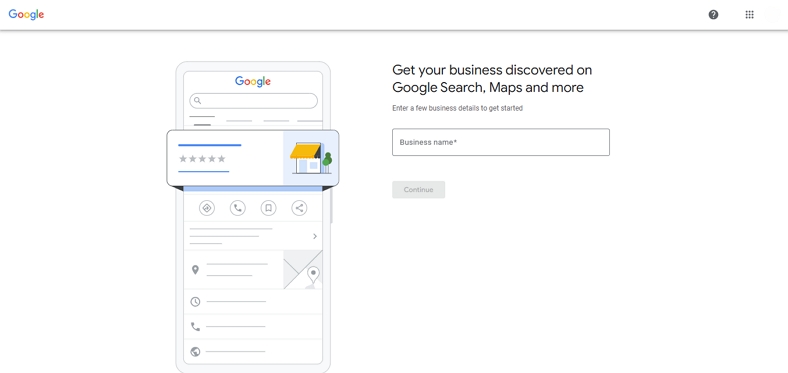Image resolution: width=788 pixels, height=373 pixels.
Task: Click the storefront illustration with yellow awning
Action: tap(311, 158)
